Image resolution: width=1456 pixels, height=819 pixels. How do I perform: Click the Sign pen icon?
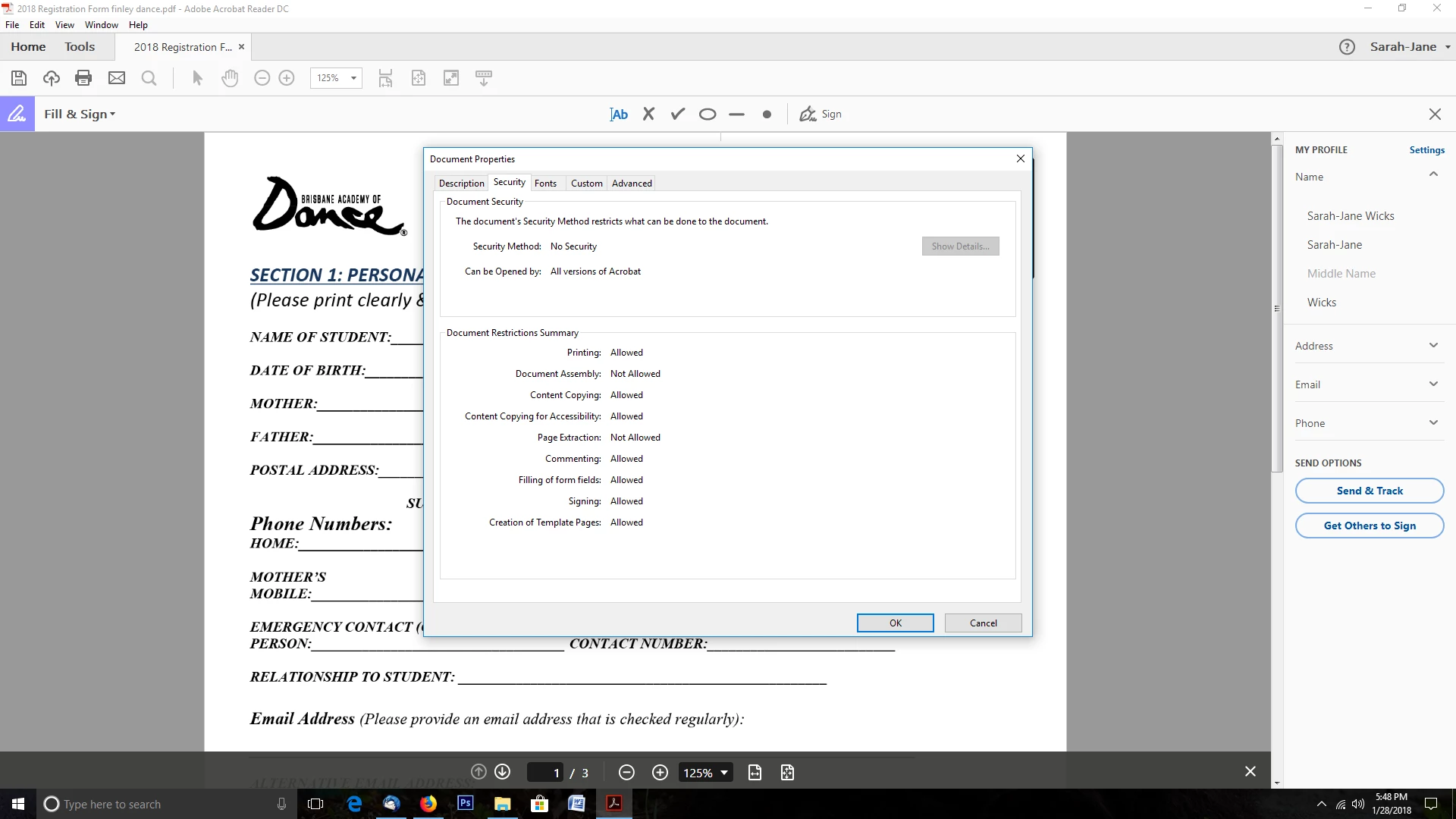tap(808, 115)
